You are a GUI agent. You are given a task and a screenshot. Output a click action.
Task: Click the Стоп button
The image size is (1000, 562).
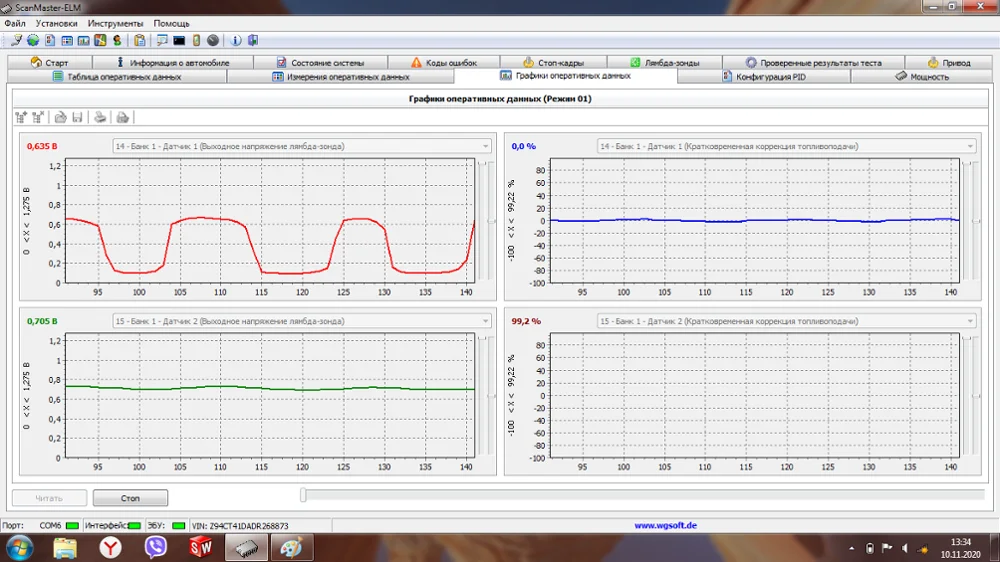pos(130,498)
